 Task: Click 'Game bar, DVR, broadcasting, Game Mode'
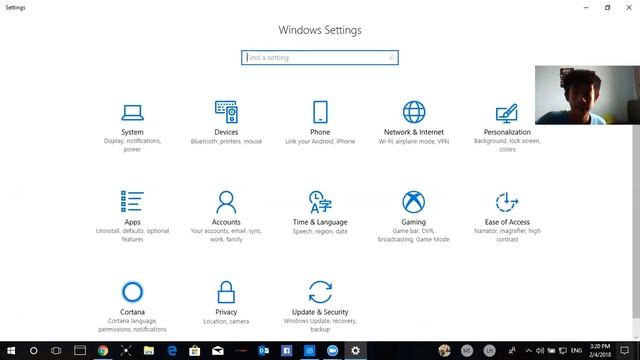[413, 235]
